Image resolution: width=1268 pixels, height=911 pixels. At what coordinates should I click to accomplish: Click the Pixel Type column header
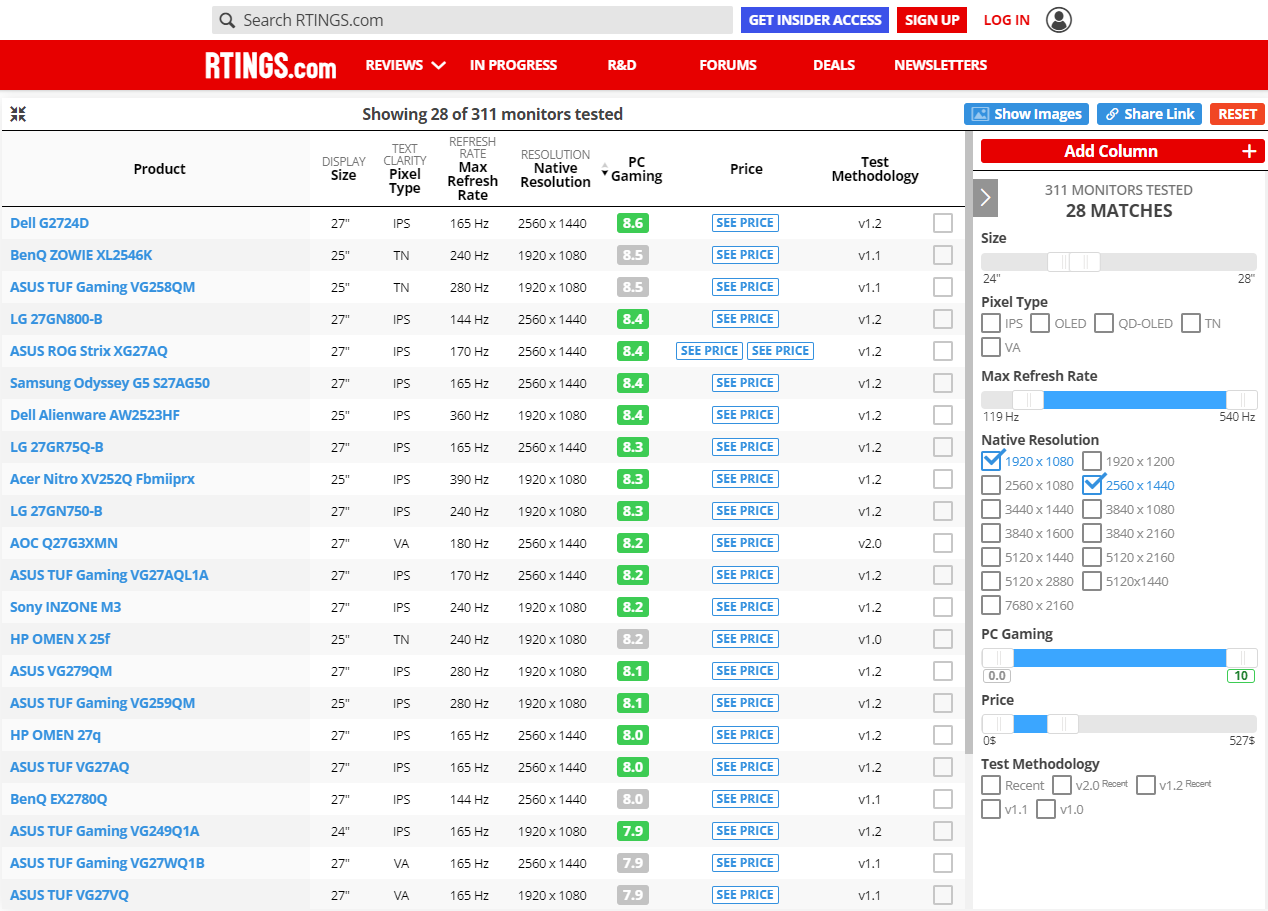404,168
